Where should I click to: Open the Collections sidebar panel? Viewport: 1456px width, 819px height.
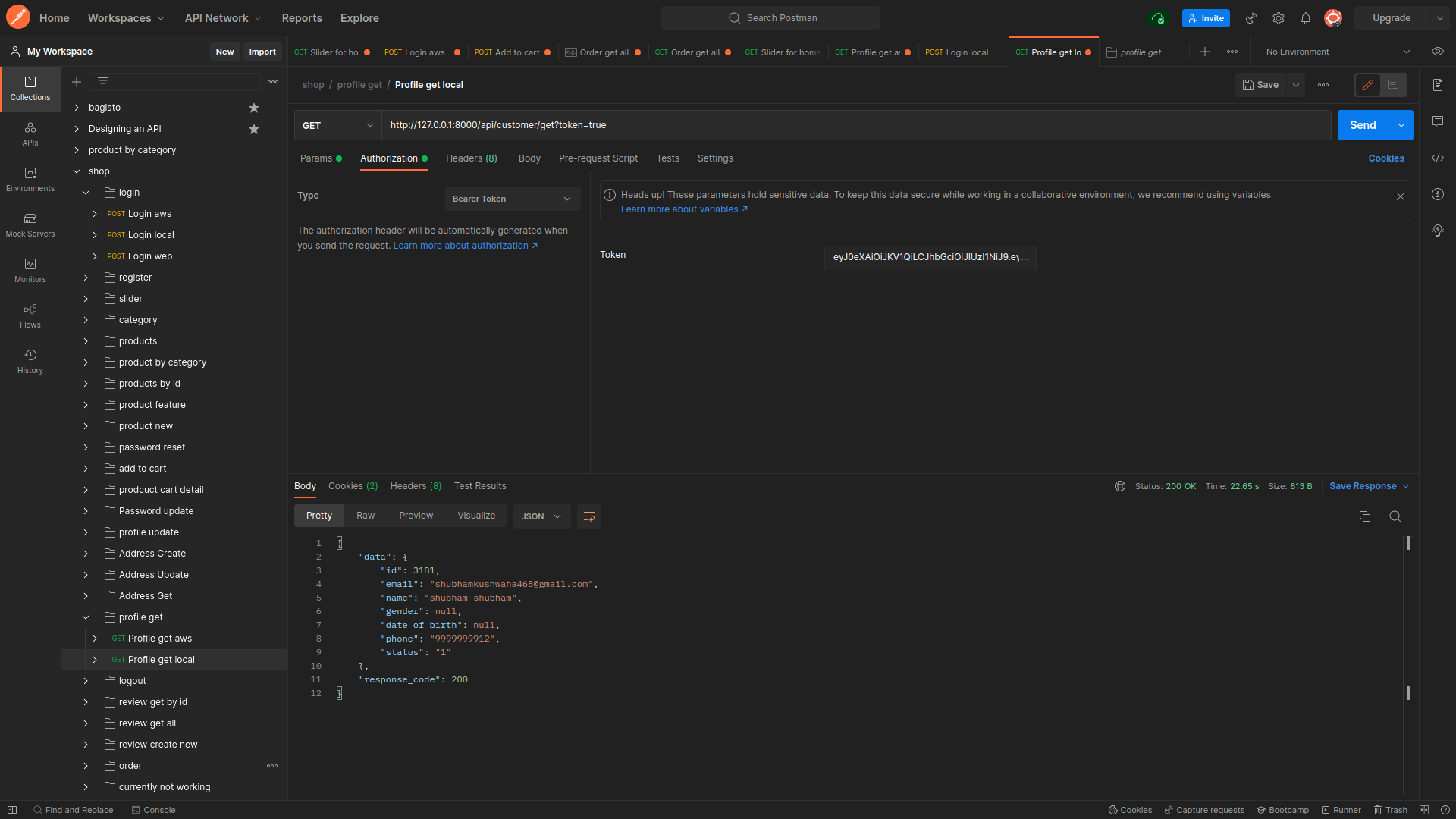[x=30, y=89]
